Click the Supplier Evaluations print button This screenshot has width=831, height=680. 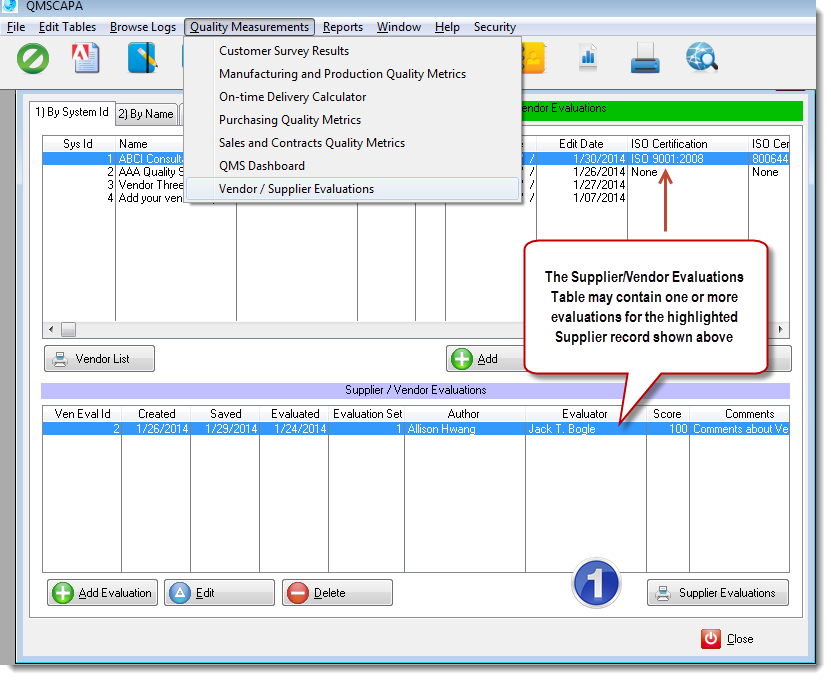[x=717, y=593]
